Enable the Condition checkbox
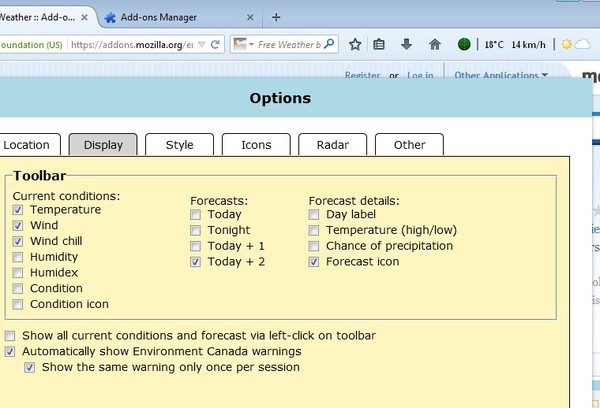Screen dimensions: 600x408 click(18, 288)
